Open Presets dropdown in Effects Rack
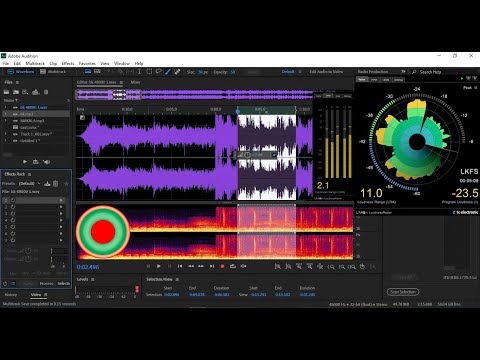 (30, 183)
